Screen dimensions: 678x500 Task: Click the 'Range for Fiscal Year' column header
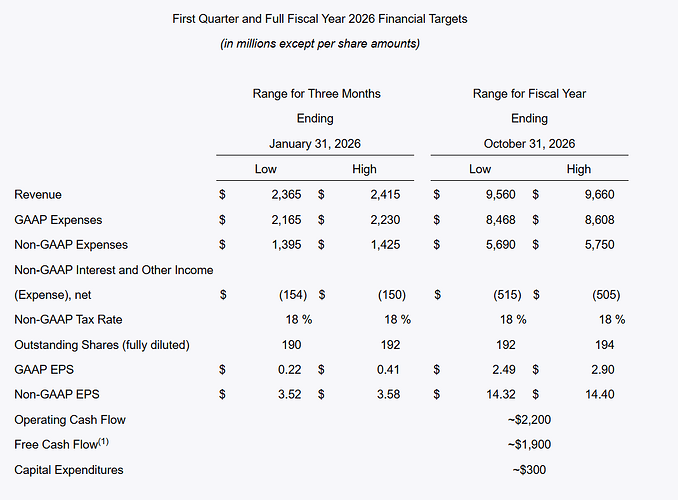point(529,94)
